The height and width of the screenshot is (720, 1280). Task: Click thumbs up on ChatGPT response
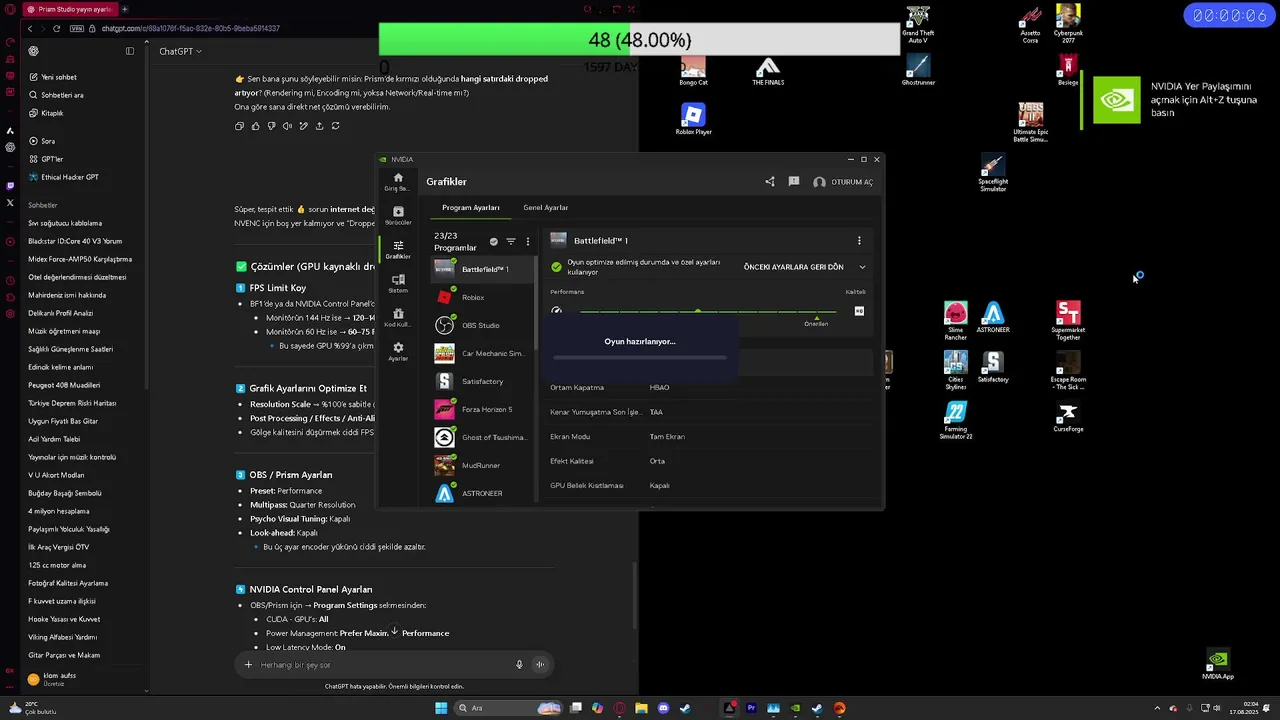pos(255,126)
